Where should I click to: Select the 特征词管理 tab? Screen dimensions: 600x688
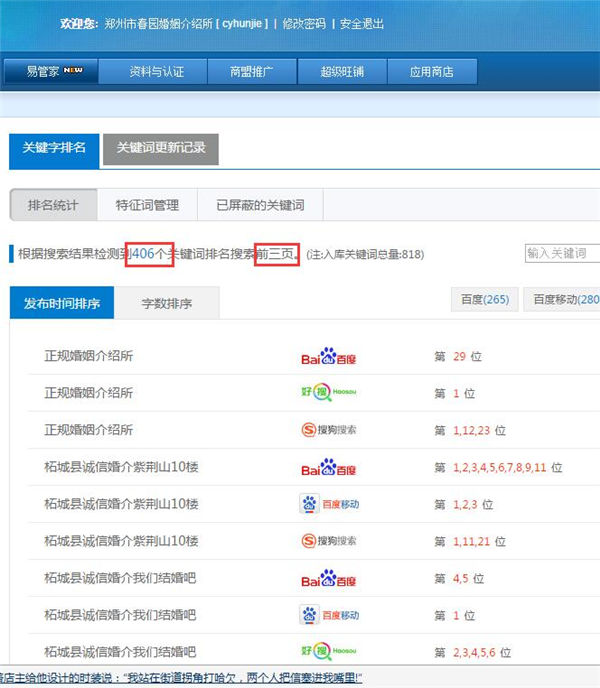pos(147,205)
